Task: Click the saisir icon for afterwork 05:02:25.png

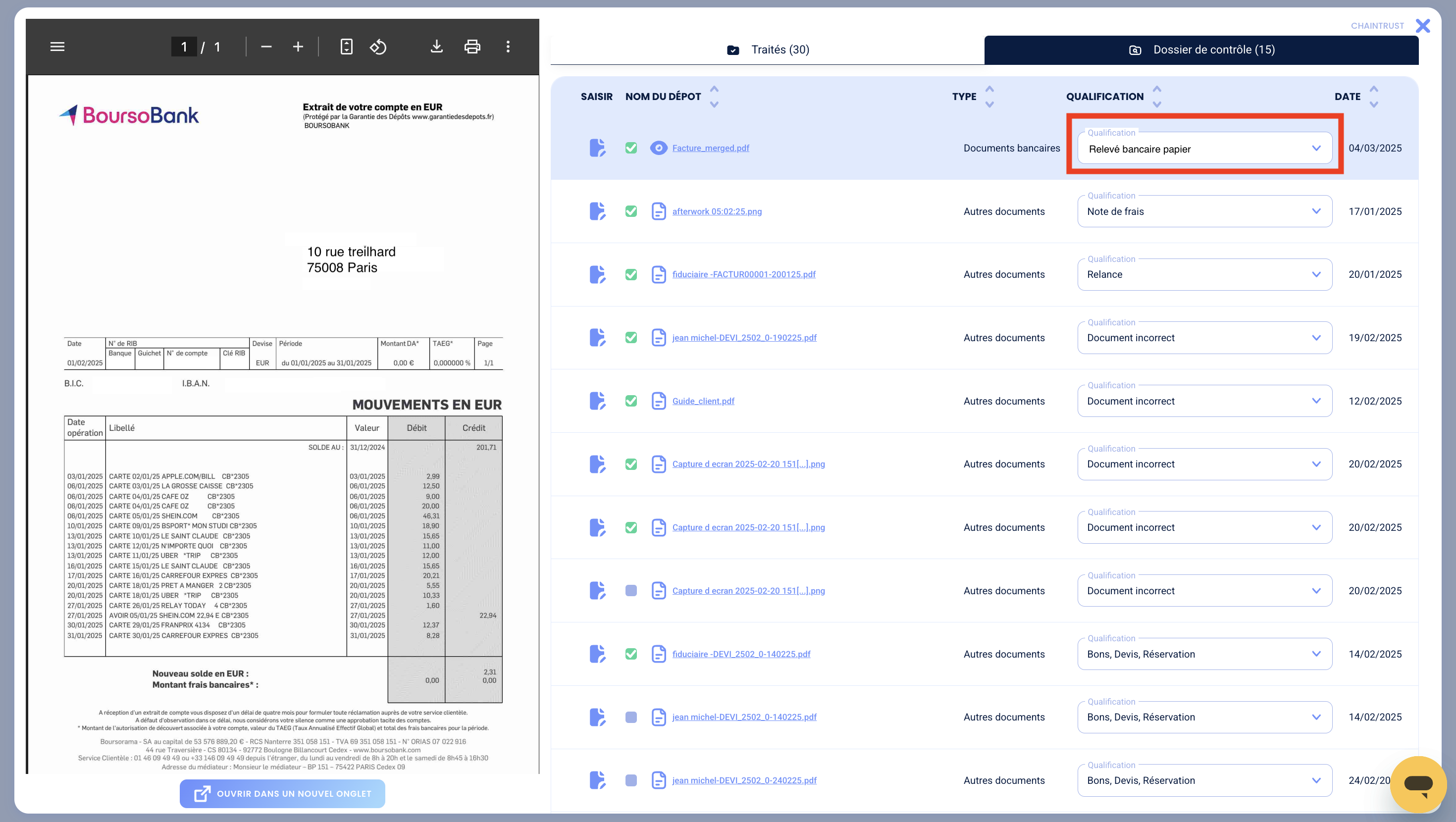Action: 597,211
